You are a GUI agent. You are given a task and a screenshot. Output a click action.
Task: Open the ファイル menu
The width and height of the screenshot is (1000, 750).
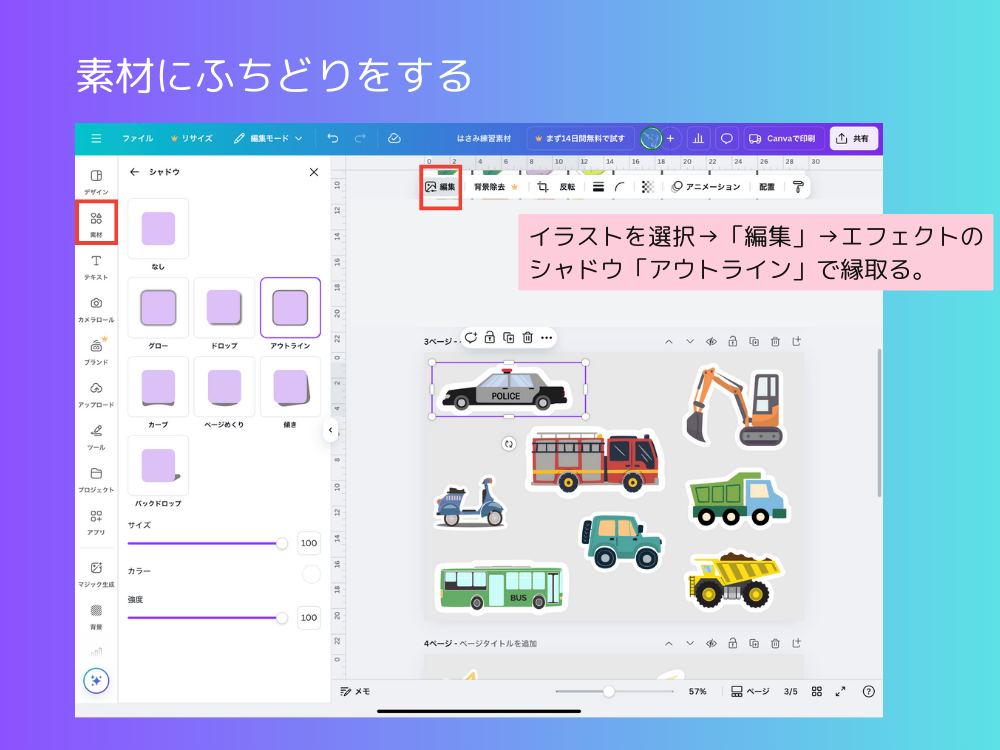(138, 138)
